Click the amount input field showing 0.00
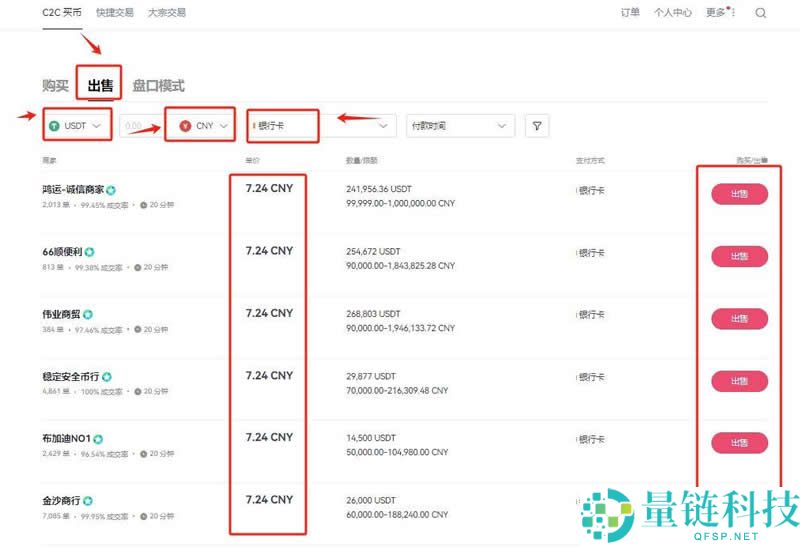 coord(140,126)
